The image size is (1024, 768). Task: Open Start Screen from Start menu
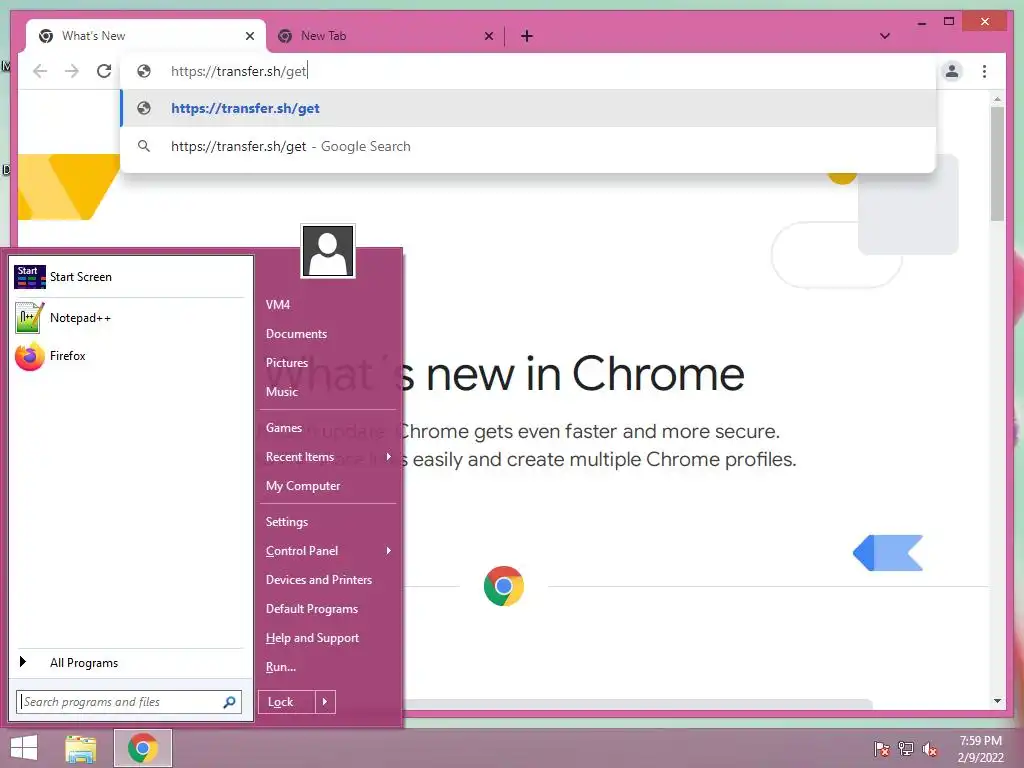pyautogui.click(x=129, y=277)
